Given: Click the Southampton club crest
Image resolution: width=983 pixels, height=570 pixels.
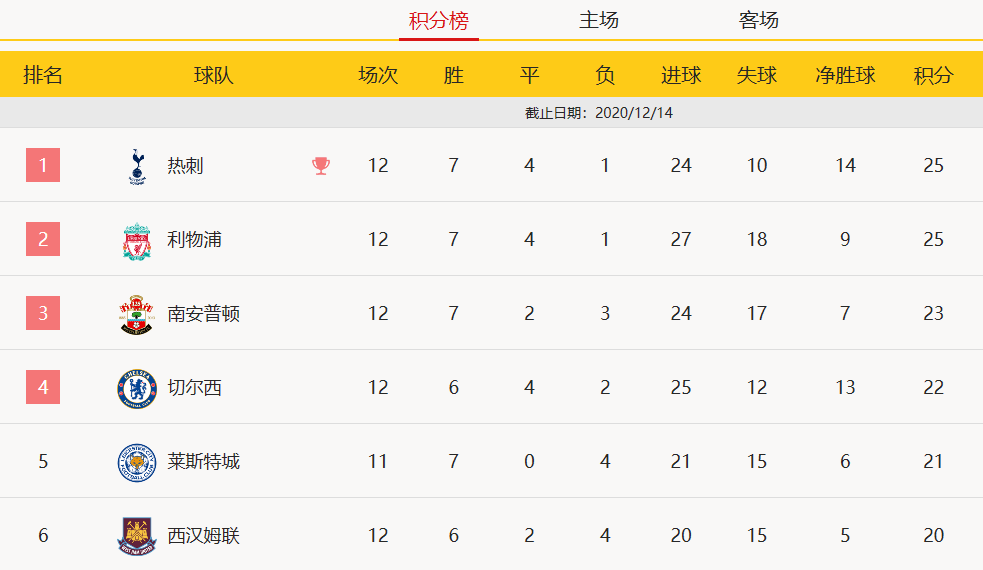Looking at the screenshot, I should click(x=136, y=315).
